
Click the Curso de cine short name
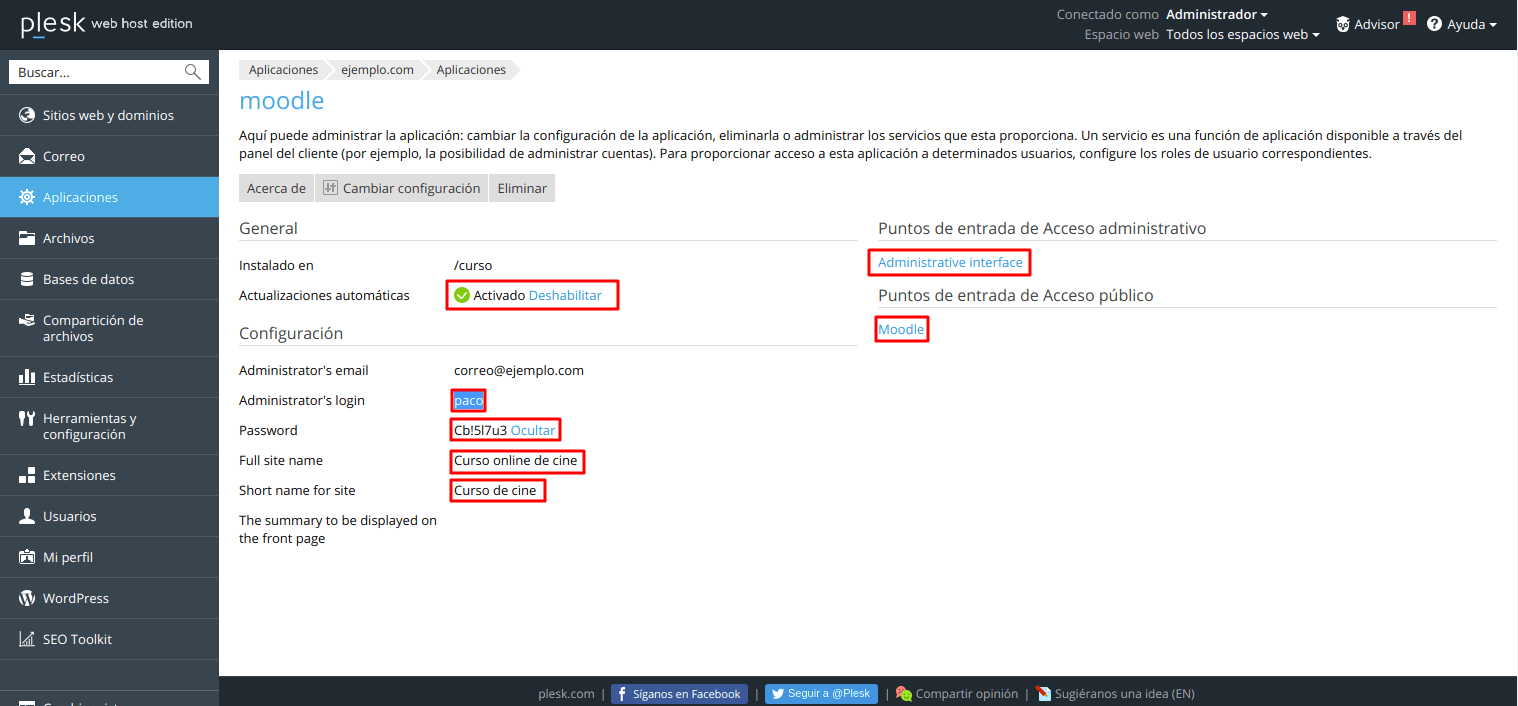click(x=496, y=490)
